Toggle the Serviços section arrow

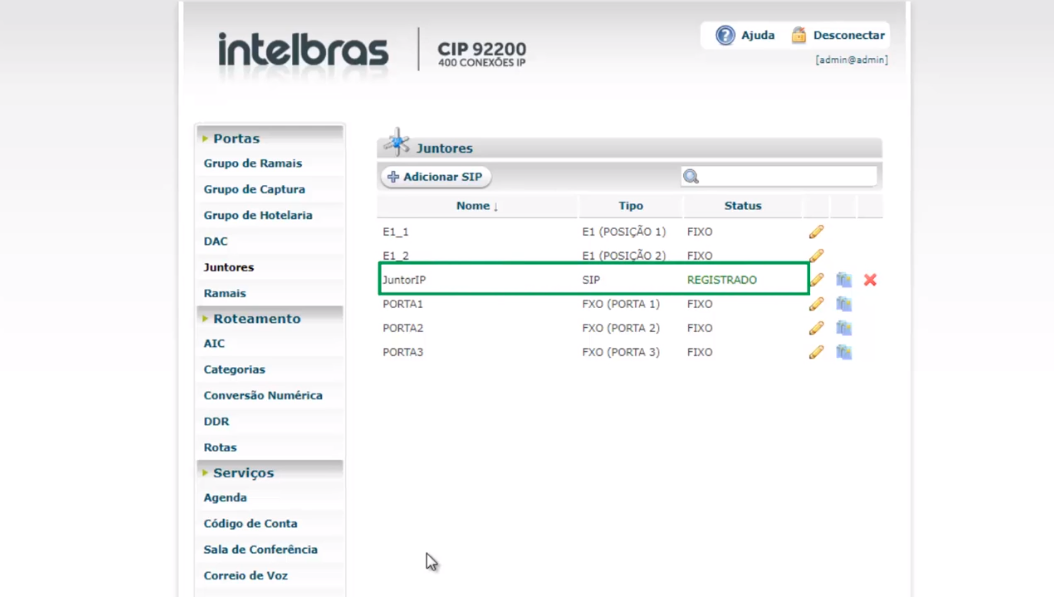(x=205, y=472)
